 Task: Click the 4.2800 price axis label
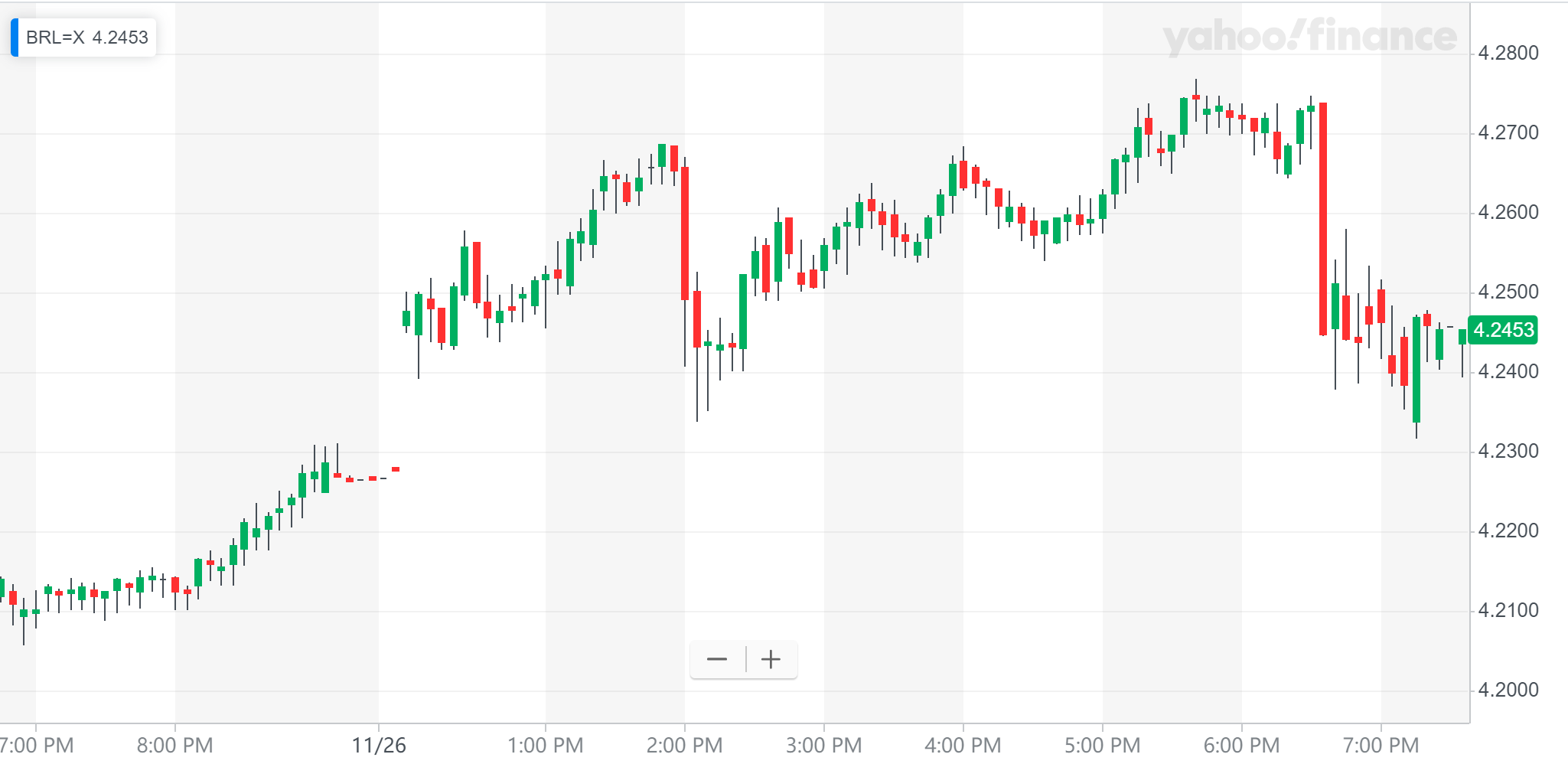[1508, 54]
